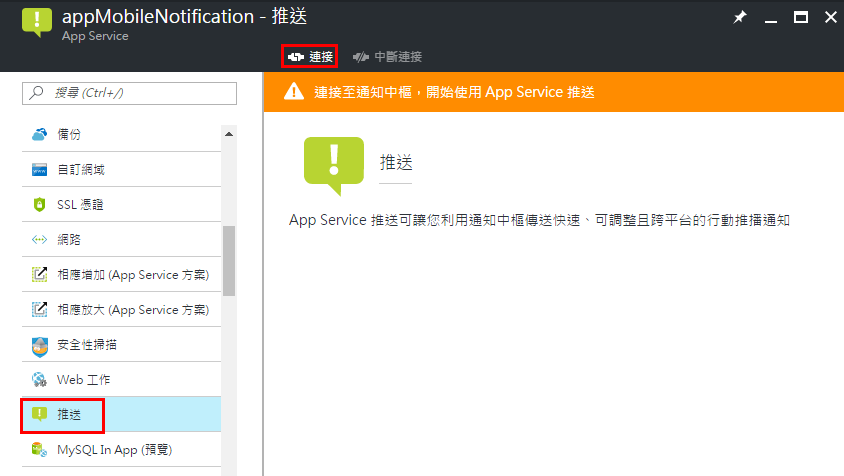
Task: Click the warning triangle icon in banner
Action: (294, 92)
